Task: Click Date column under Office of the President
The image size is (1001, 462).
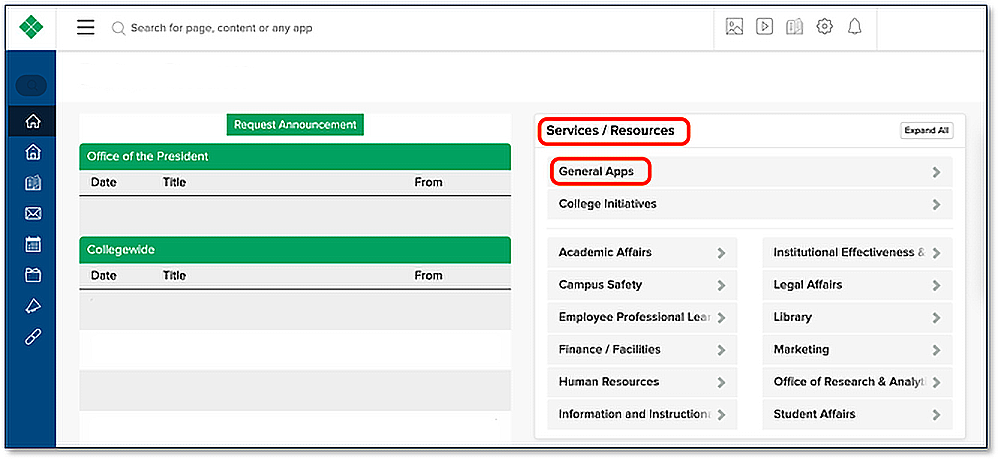Action: (103, 183)
